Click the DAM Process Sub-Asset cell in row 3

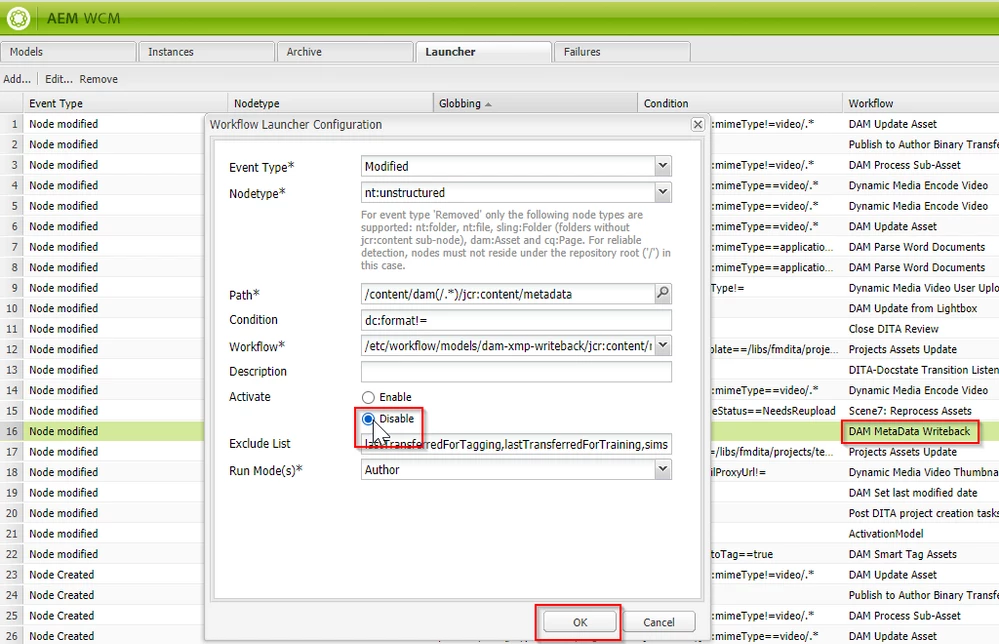coord(904,165)
